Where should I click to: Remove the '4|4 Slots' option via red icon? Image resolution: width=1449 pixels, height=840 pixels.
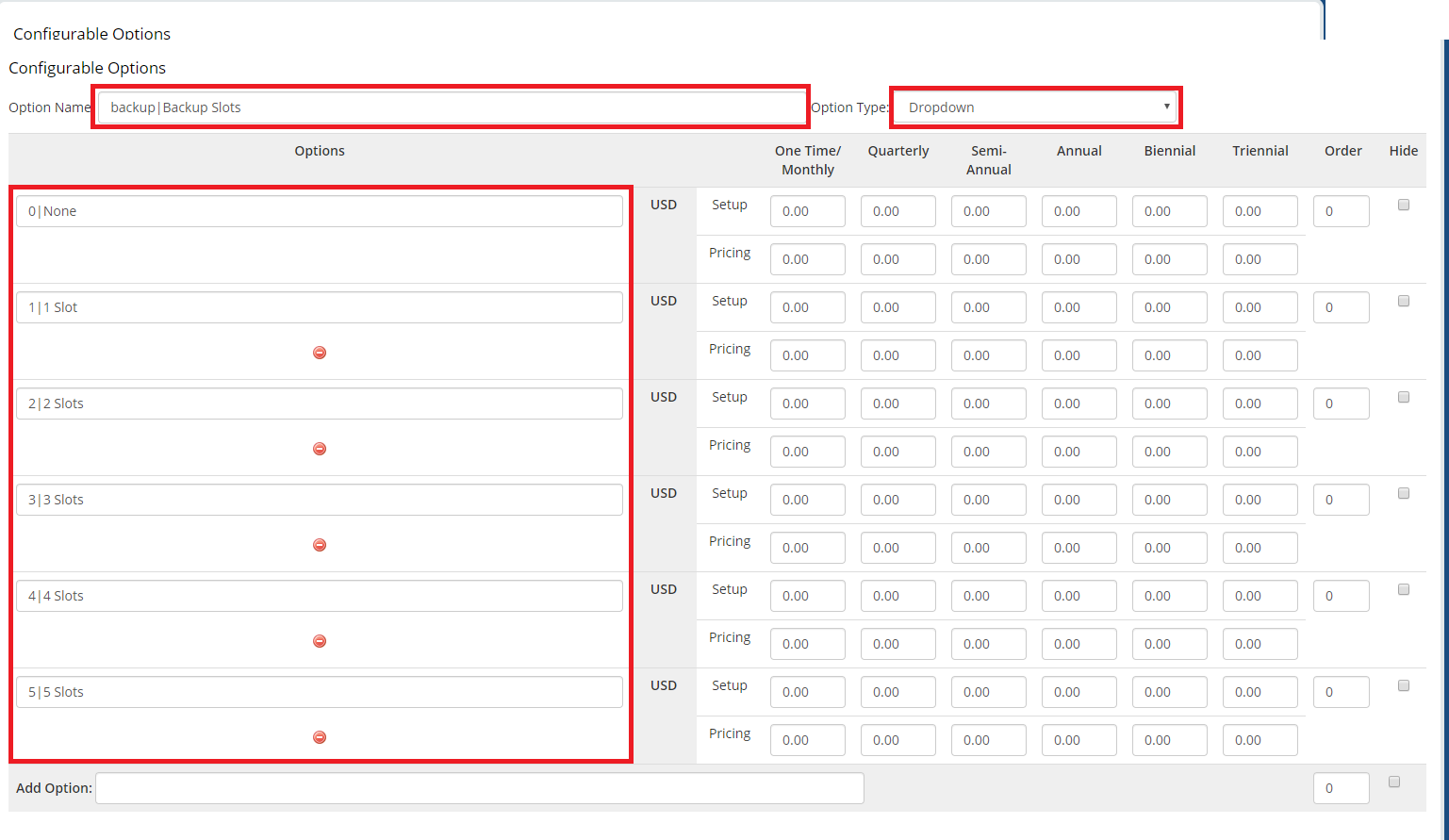(320, 641)
